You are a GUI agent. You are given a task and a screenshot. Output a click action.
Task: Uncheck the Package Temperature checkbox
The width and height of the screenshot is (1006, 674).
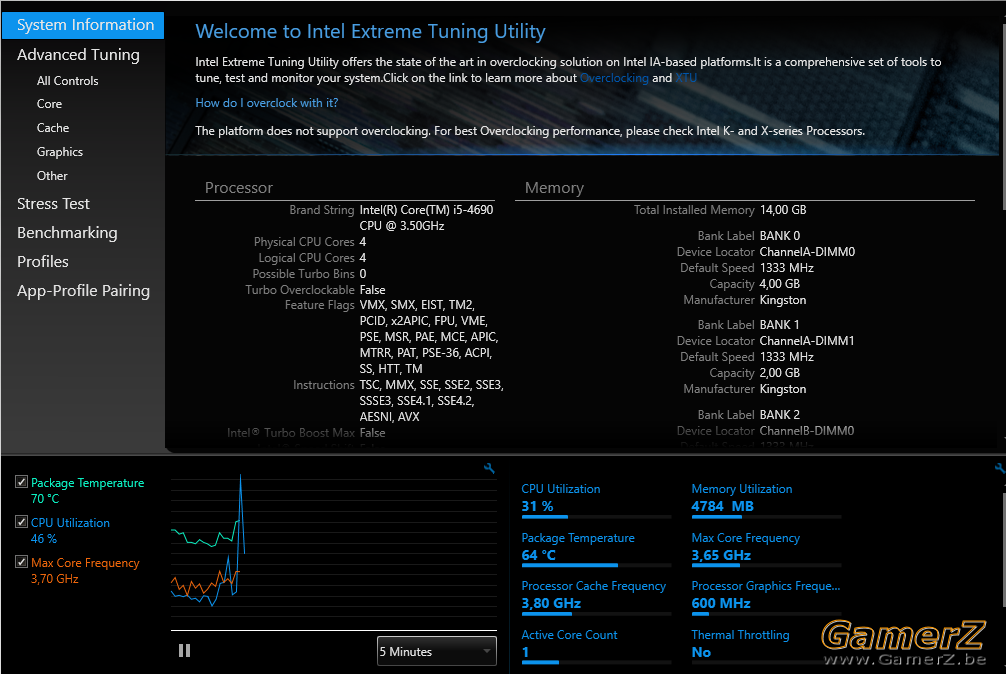pyautogui.click(x=21, y=482)
